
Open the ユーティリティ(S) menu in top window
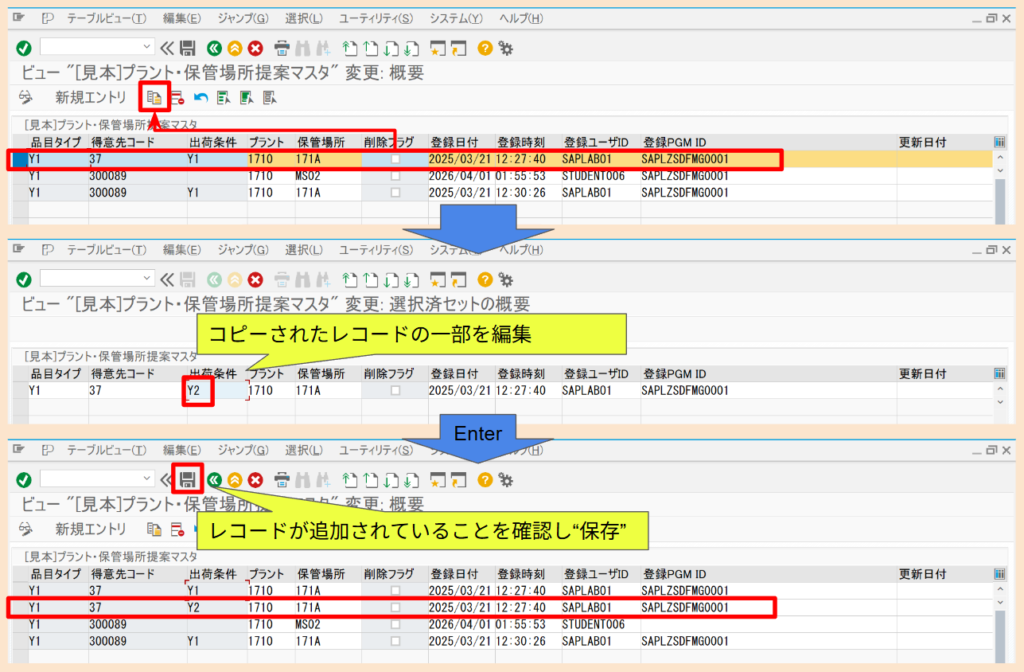(375, 19)
